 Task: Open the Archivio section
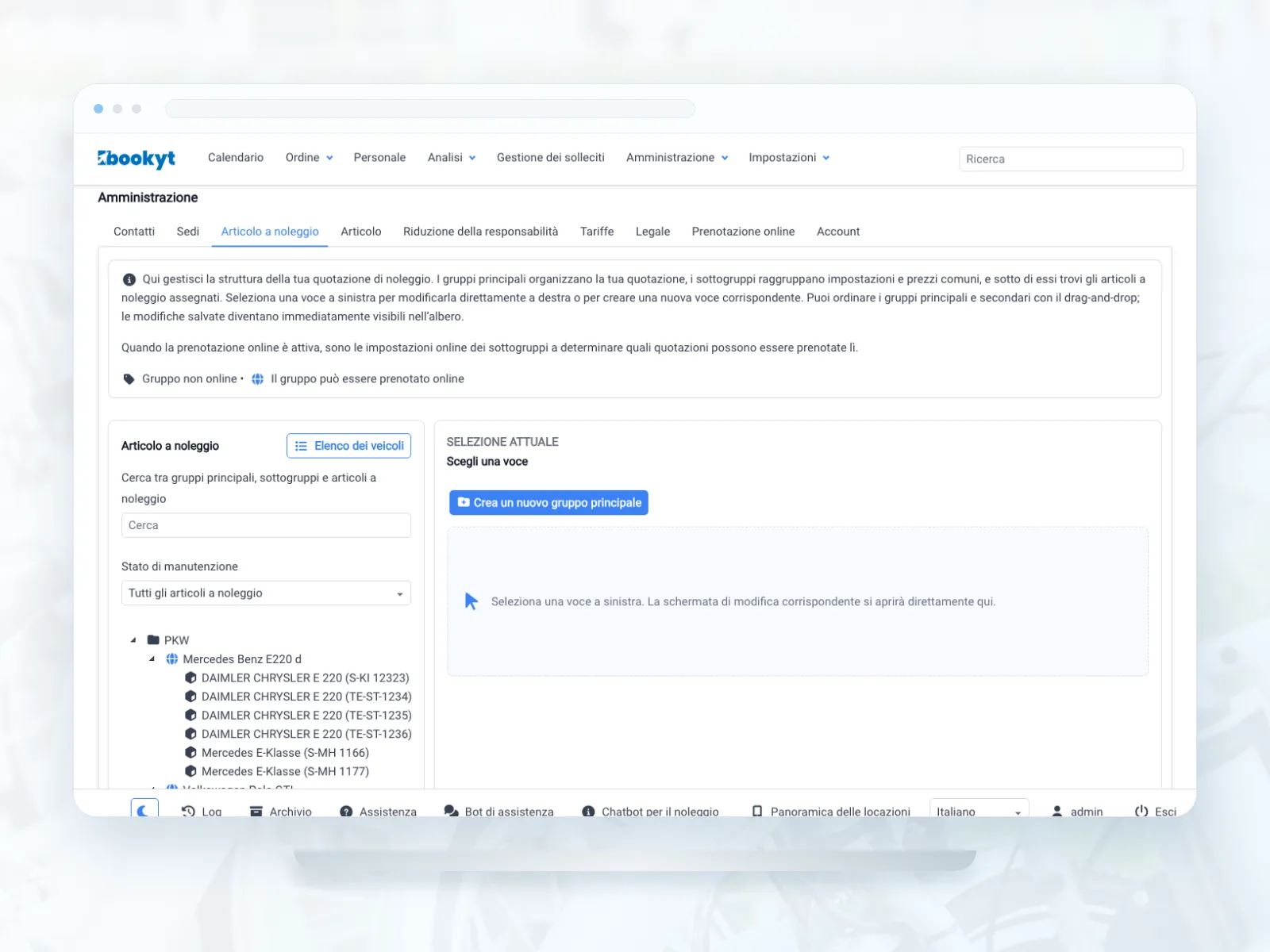point(280,812)
